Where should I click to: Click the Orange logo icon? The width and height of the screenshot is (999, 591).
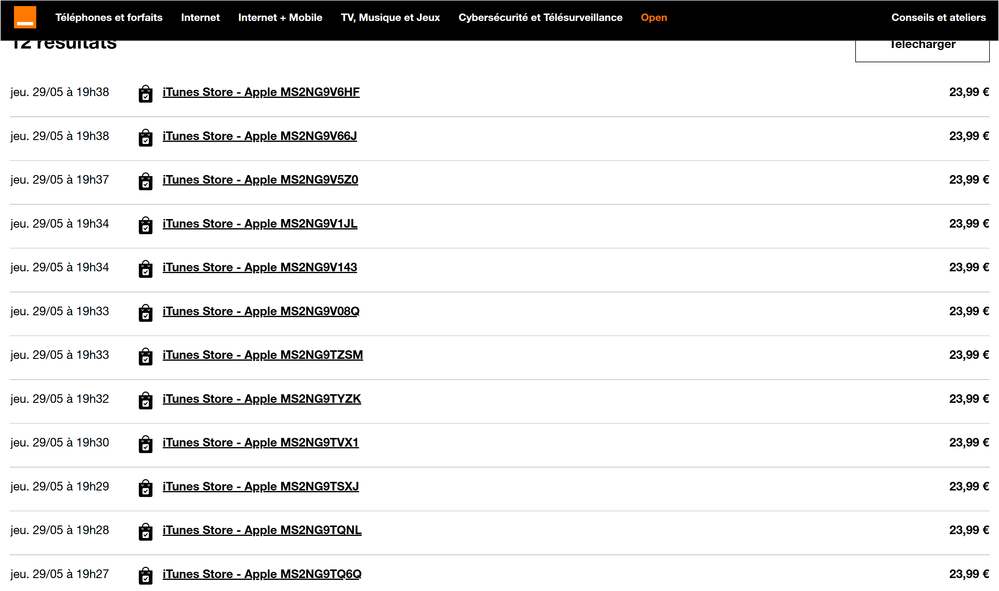point(25,17)
